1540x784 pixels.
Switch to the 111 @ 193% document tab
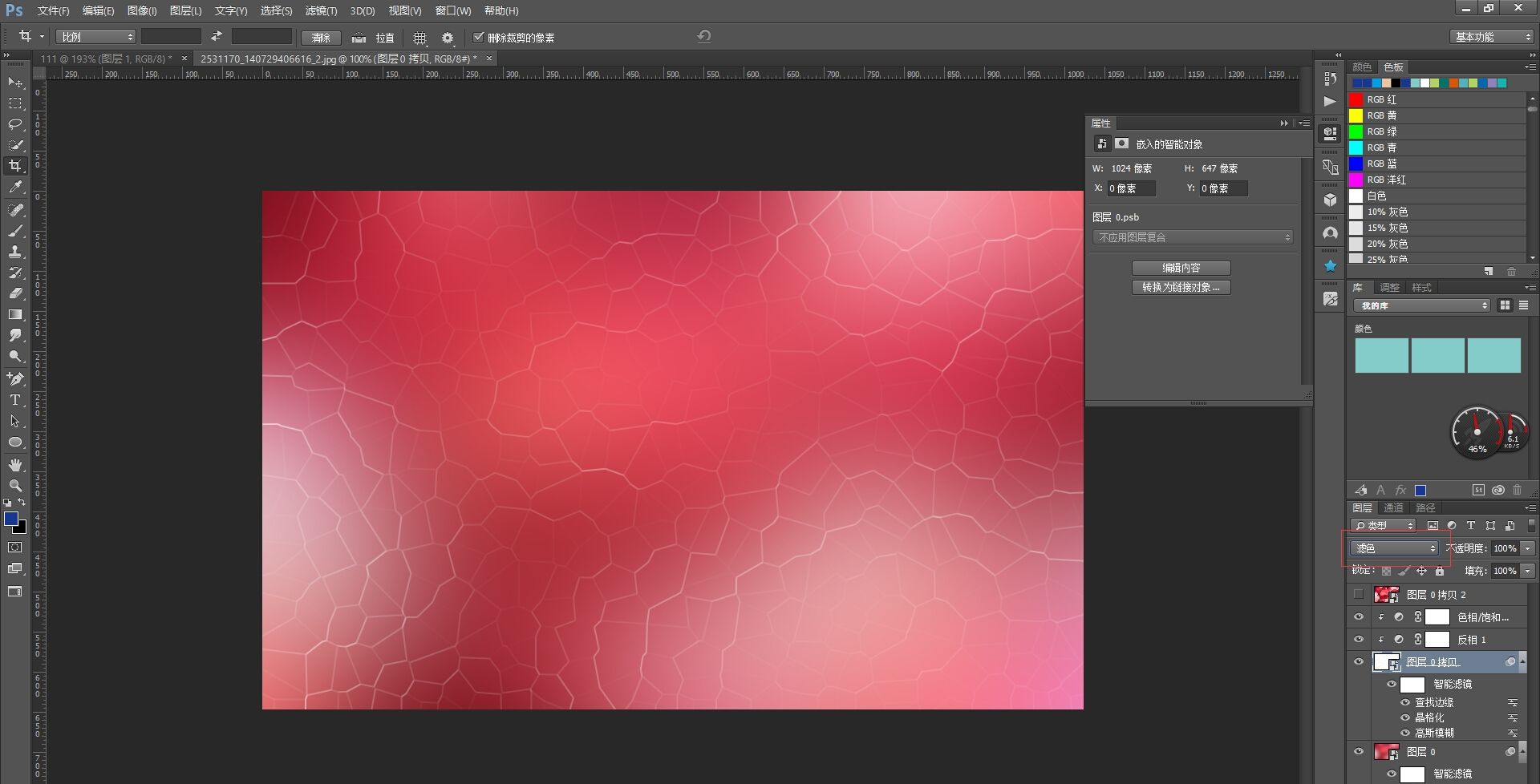pyautogui.click(x=106, y=59)
